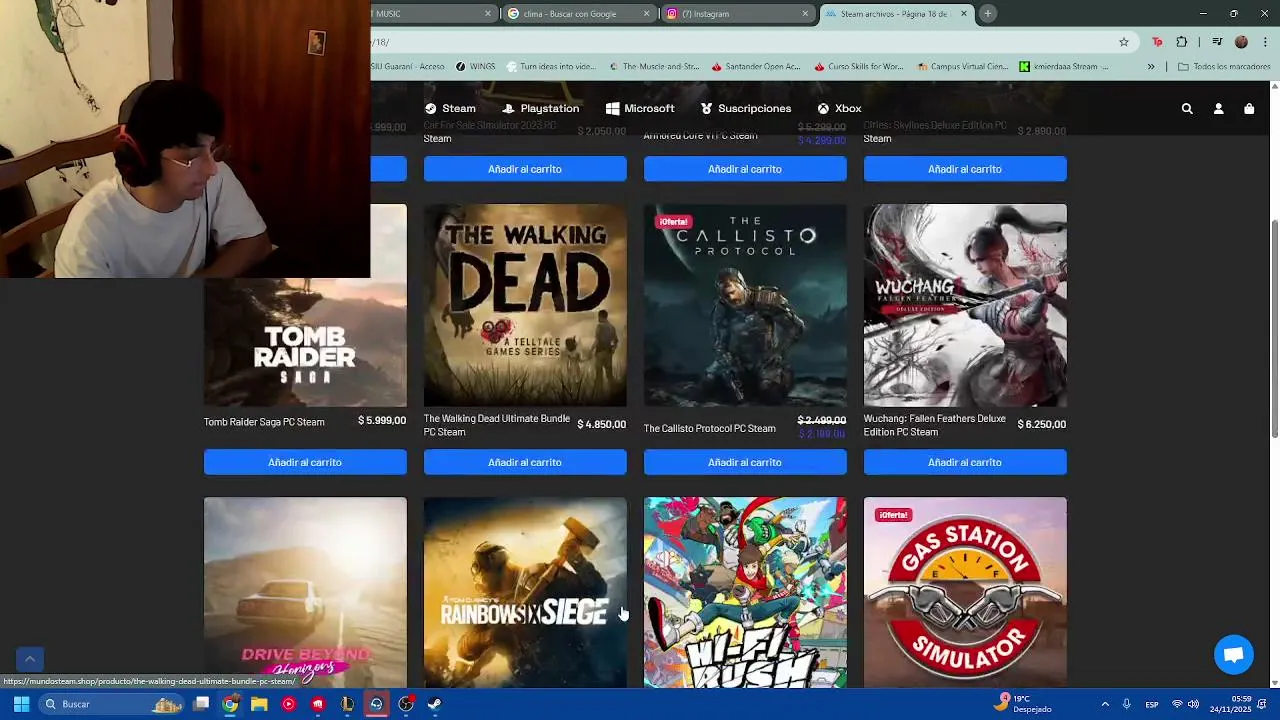Image resolution: width=1280 pixels, height=720 pixels.
Task: Open Wuchang Deluxe Edition PC Steam title link
Action: tap(935, 425)
